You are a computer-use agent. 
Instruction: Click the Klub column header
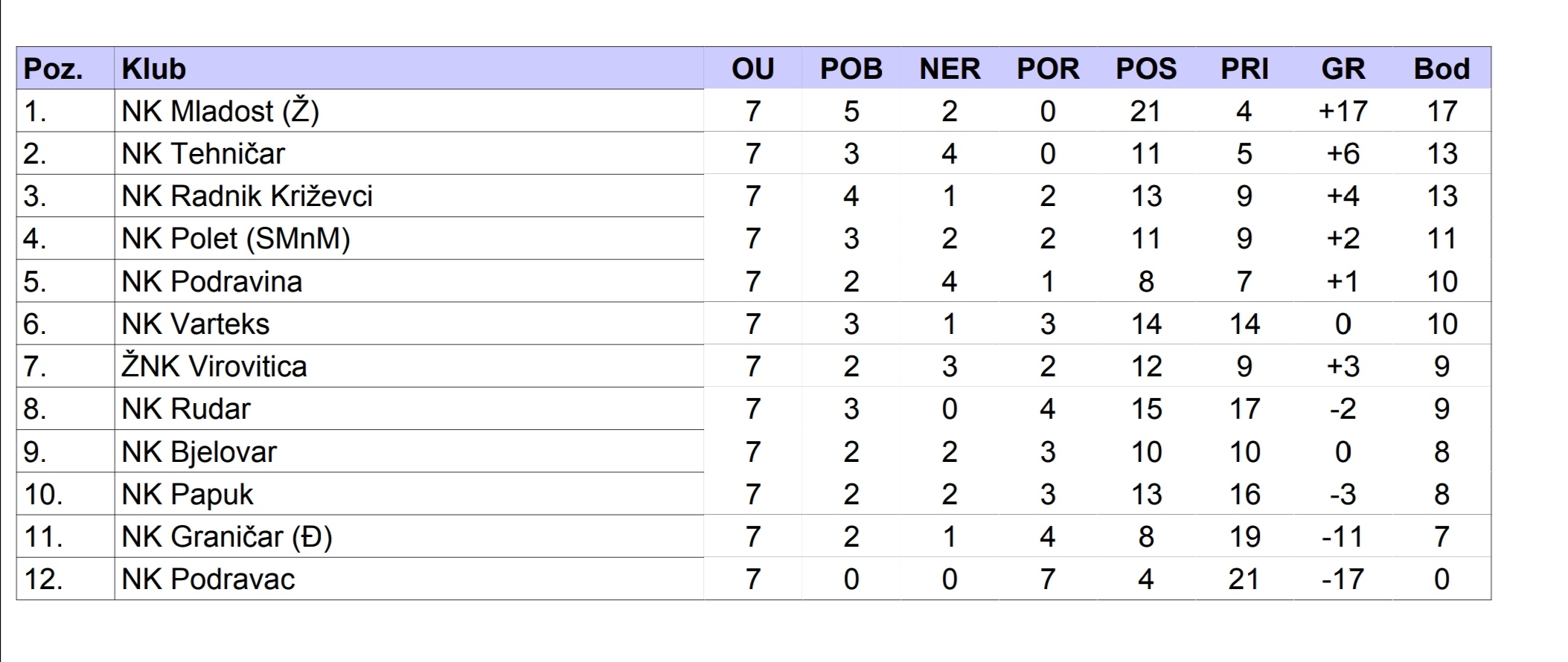tap(154, 69)
